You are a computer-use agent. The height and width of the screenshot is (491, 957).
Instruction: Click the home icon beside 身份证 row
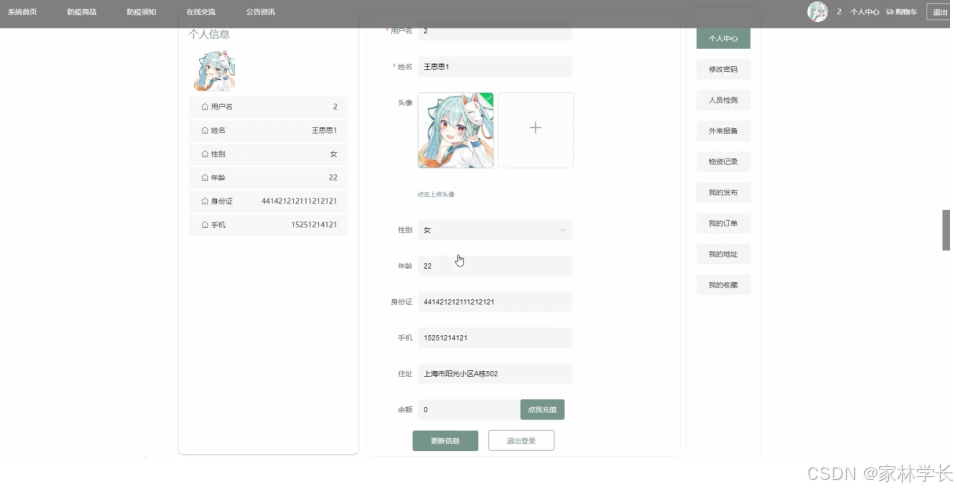click(205, 202)
